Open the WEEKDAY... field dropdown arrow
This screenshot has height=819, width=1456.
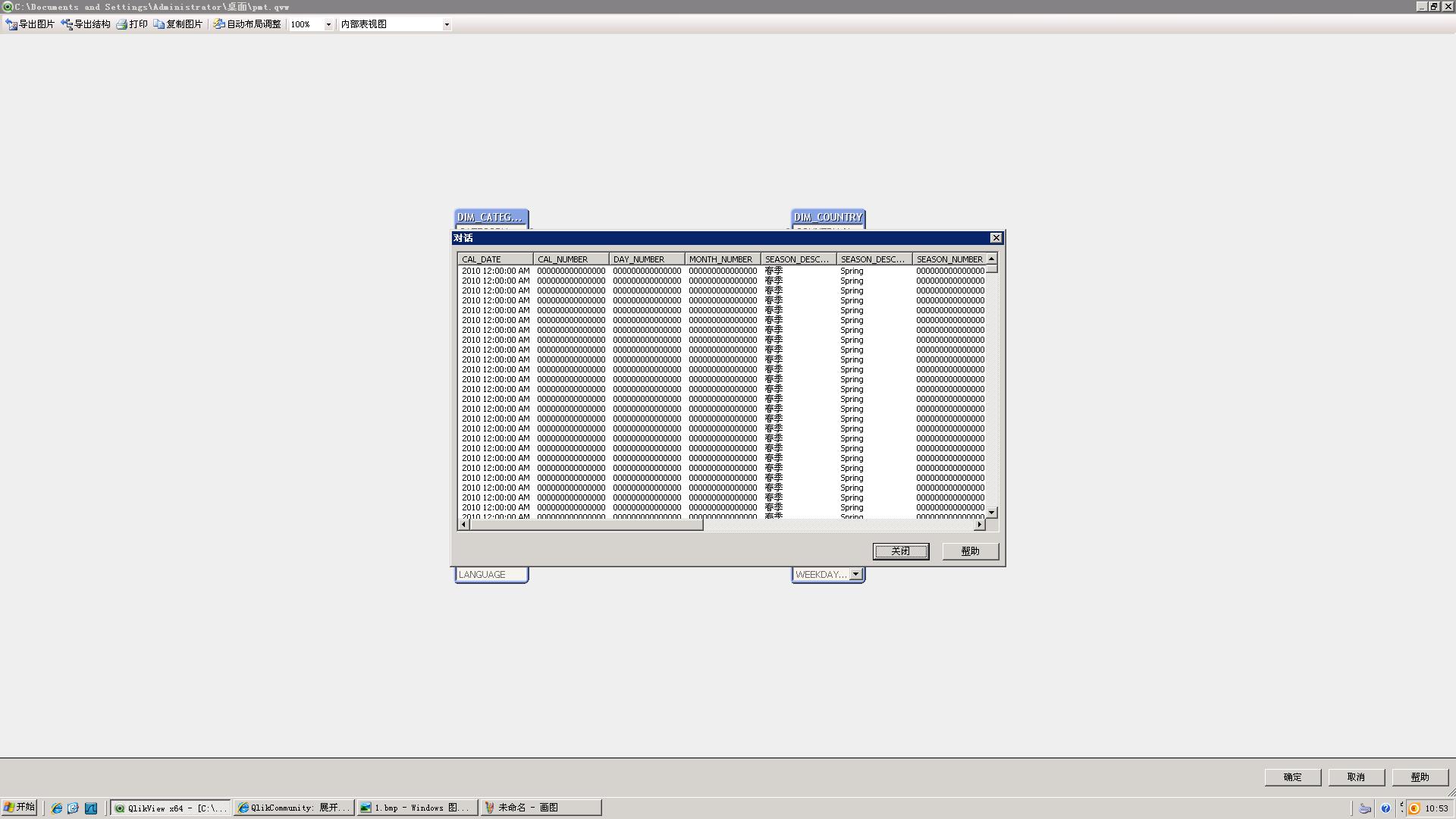[855, 574]
